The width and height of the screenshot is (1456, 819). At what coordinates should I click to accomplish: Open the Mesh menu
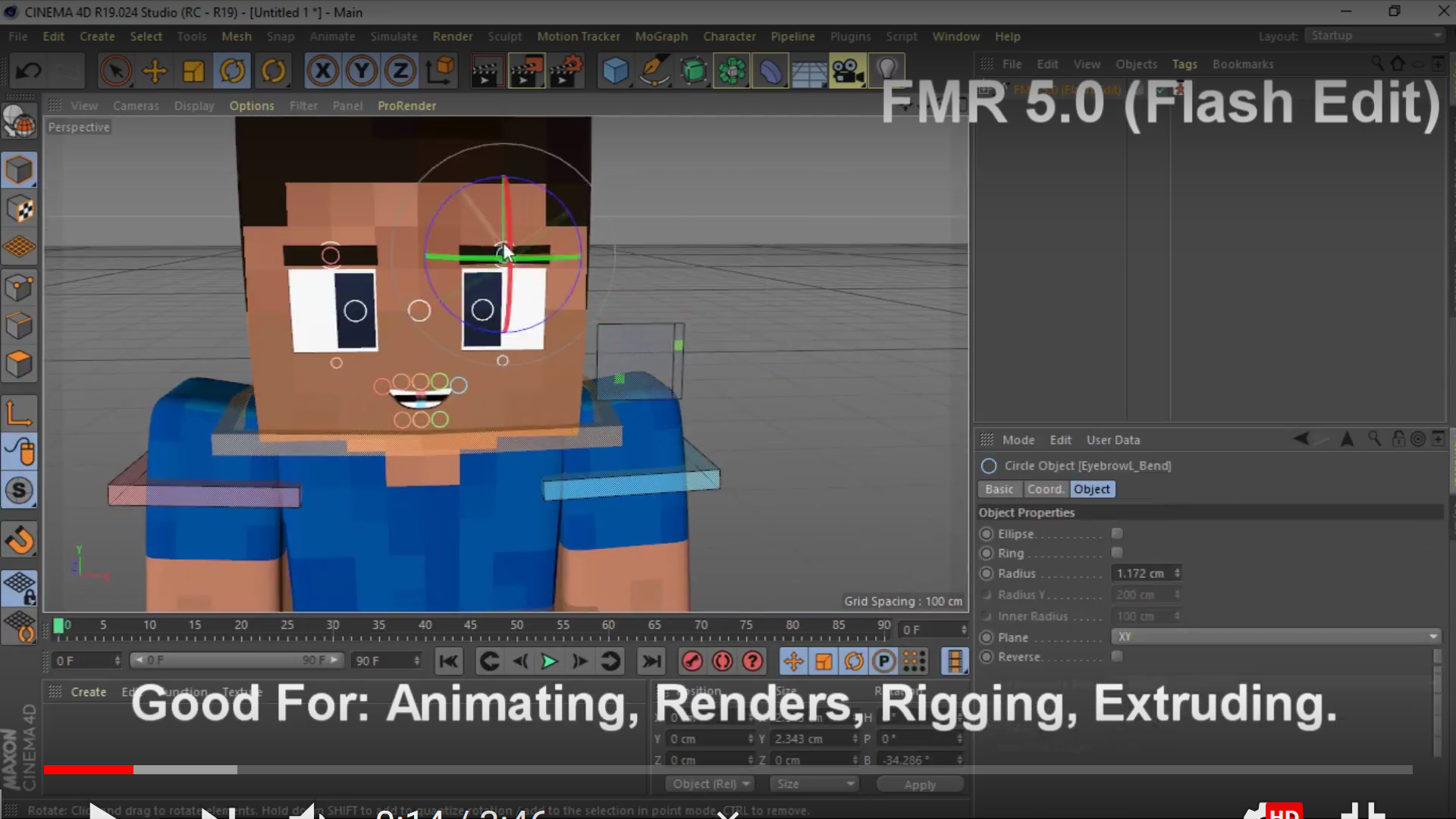tap(236, 36)
